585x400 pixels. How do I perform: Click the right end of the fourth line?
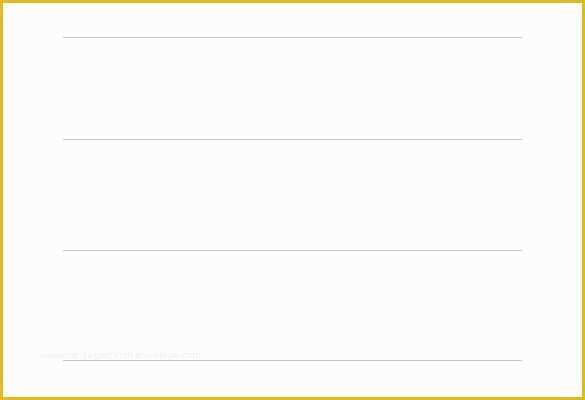pos(520,360)
